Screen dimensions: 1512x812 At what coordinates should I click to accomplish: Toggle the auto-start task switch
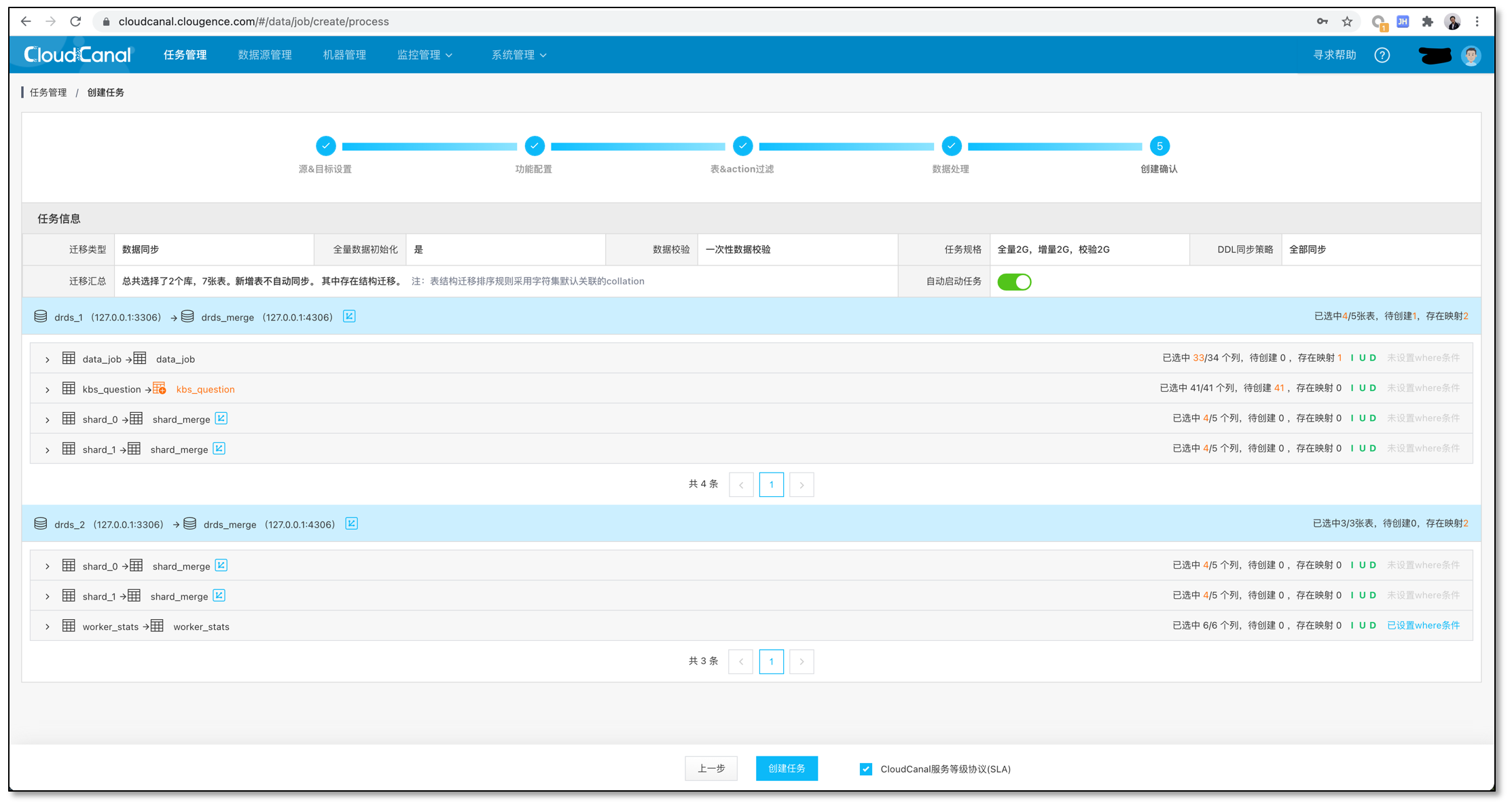click(1014, 282)
